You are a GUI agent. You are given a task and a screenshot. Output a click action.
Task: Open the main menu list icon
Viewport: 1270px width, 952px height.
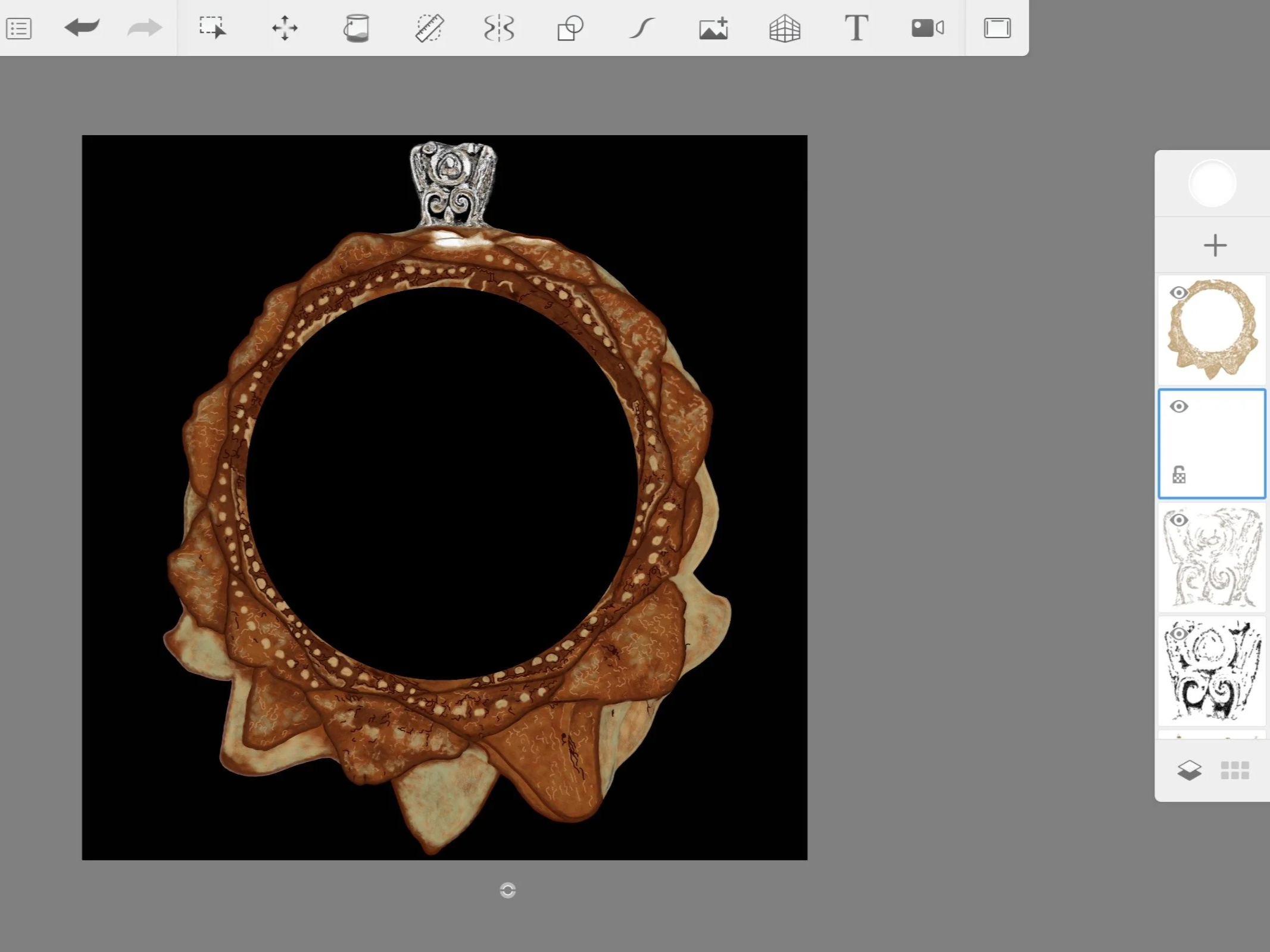click(18, 29)
